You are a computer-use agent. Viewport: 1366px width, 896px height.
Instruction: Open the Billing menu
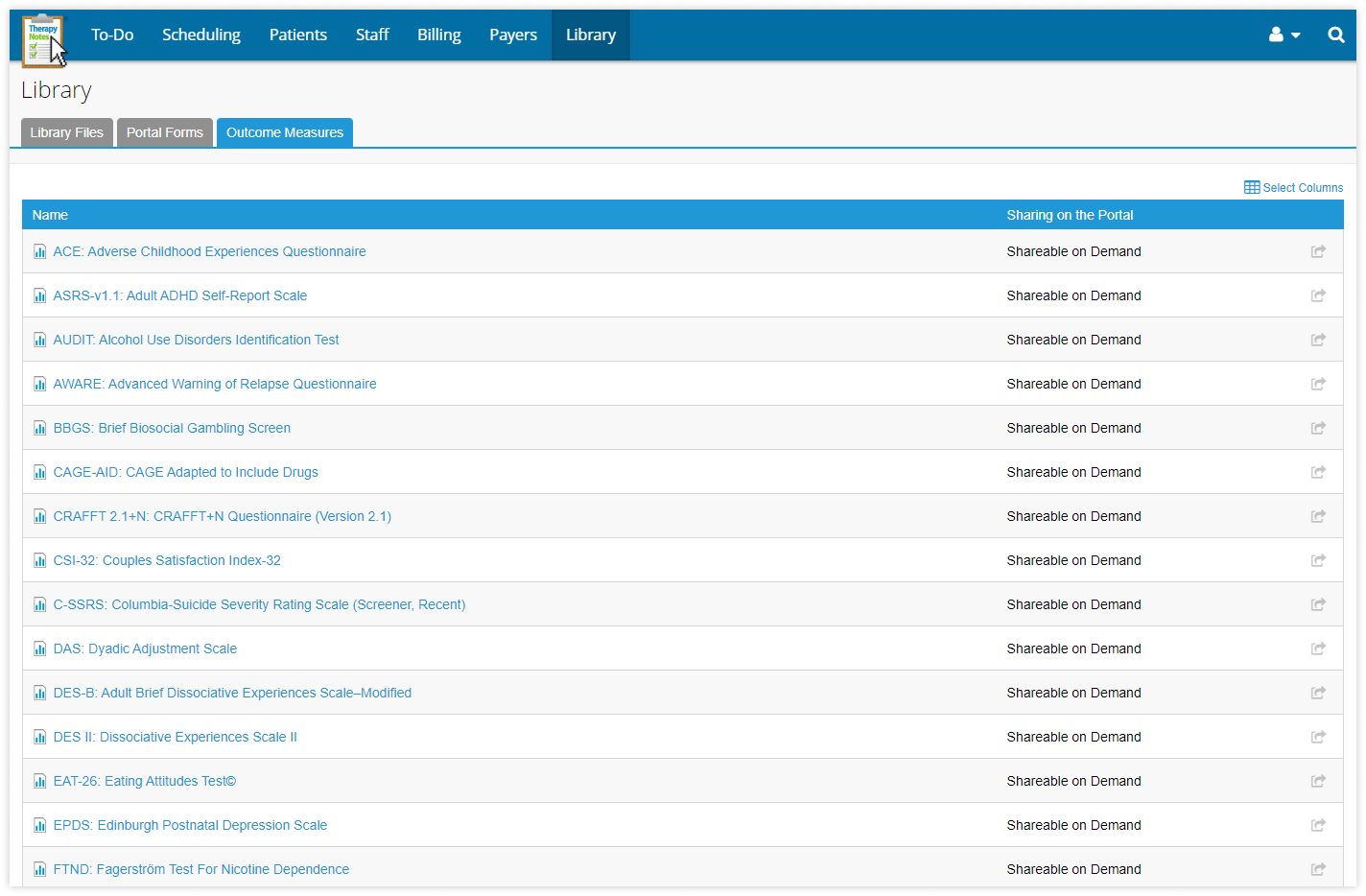click(439, 35)
